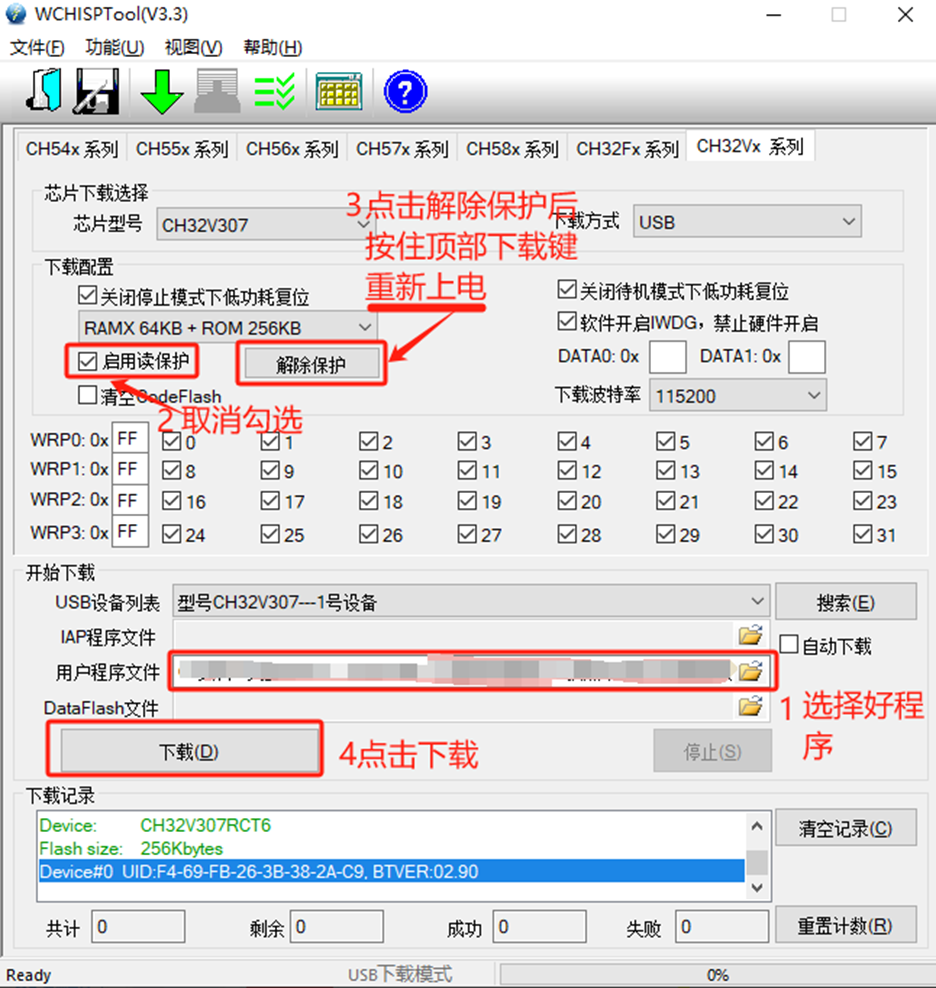Click the green checklist verify icon

(274, 92)
